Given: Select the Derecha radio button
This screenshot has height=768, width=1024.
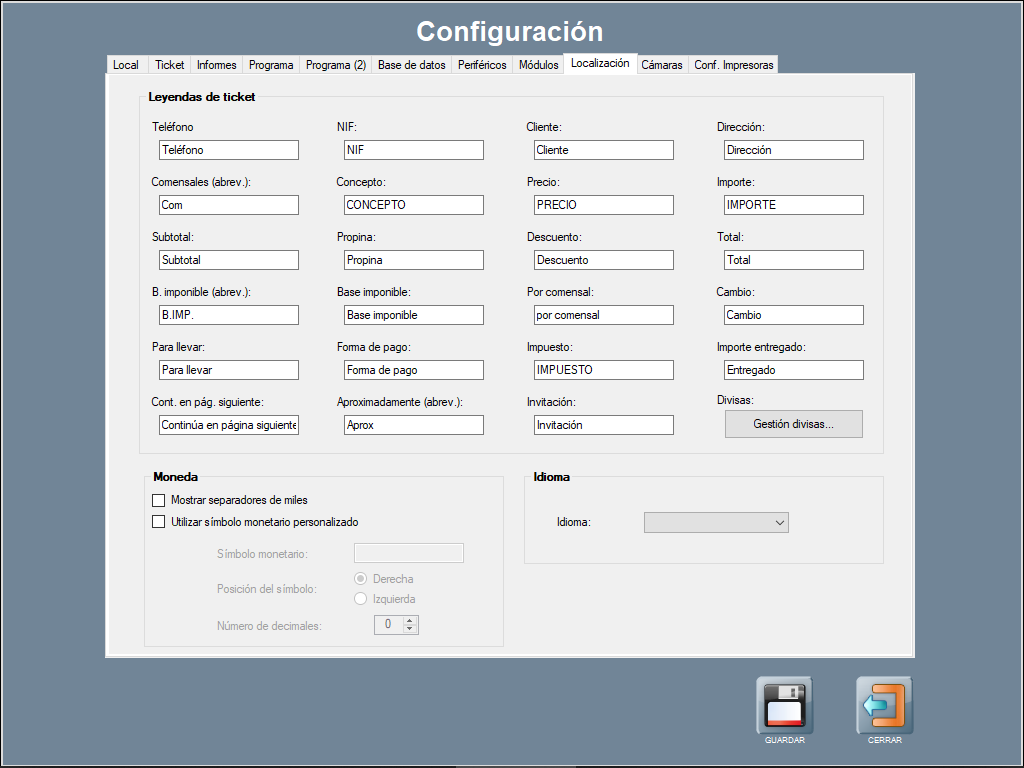Looking at the screenshot, I should tap(361, 579).
